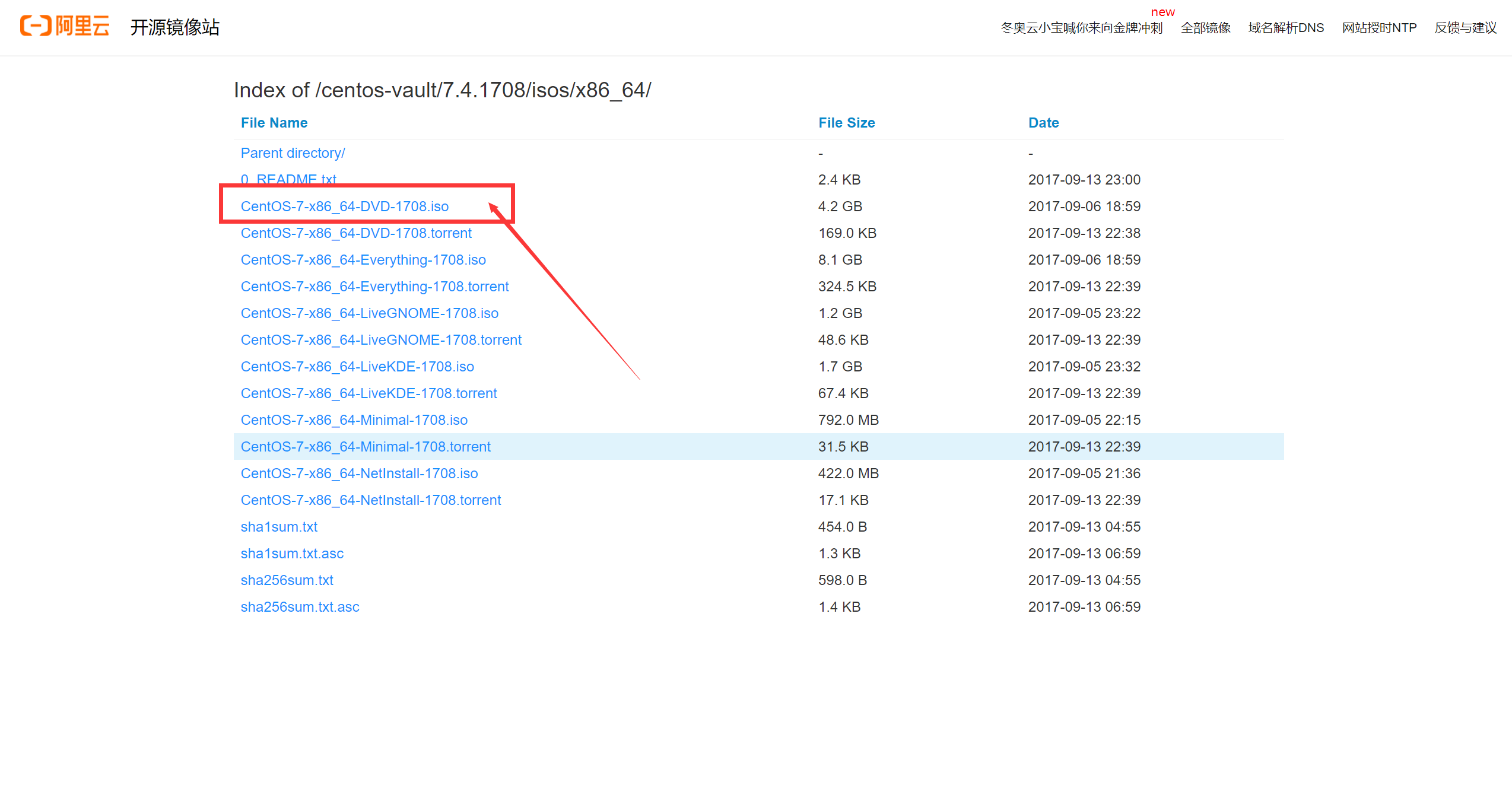Image resolution: width=1512 pixels, height=801 pixels.
Task: Go to 域名解析DNS in the top nav
Action: pyautogui.click(x=1286, y=28)
